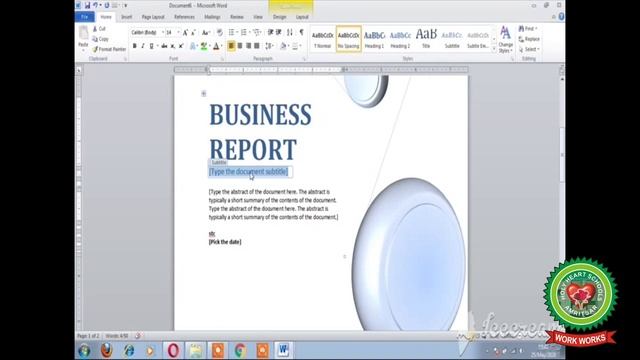
Task: Click the Increase Indent icon
Action: tap(279, 32)
